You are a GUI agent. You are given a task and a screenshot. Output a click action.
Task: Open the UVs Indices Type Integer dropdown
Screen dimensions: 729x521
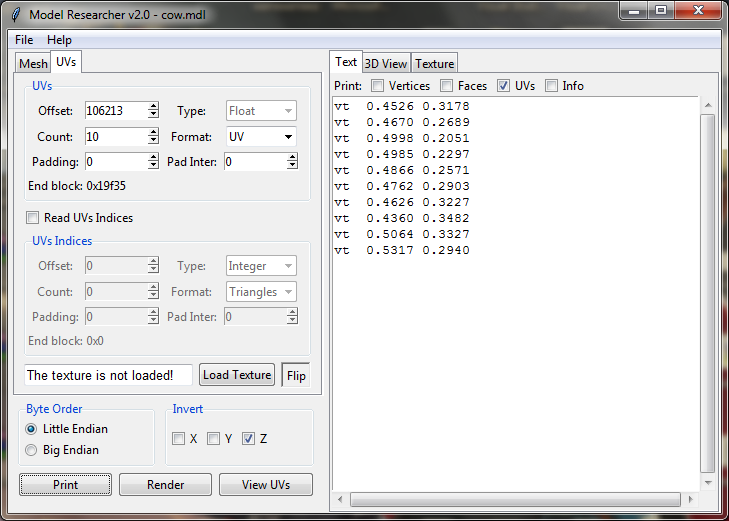pos(261,266)
